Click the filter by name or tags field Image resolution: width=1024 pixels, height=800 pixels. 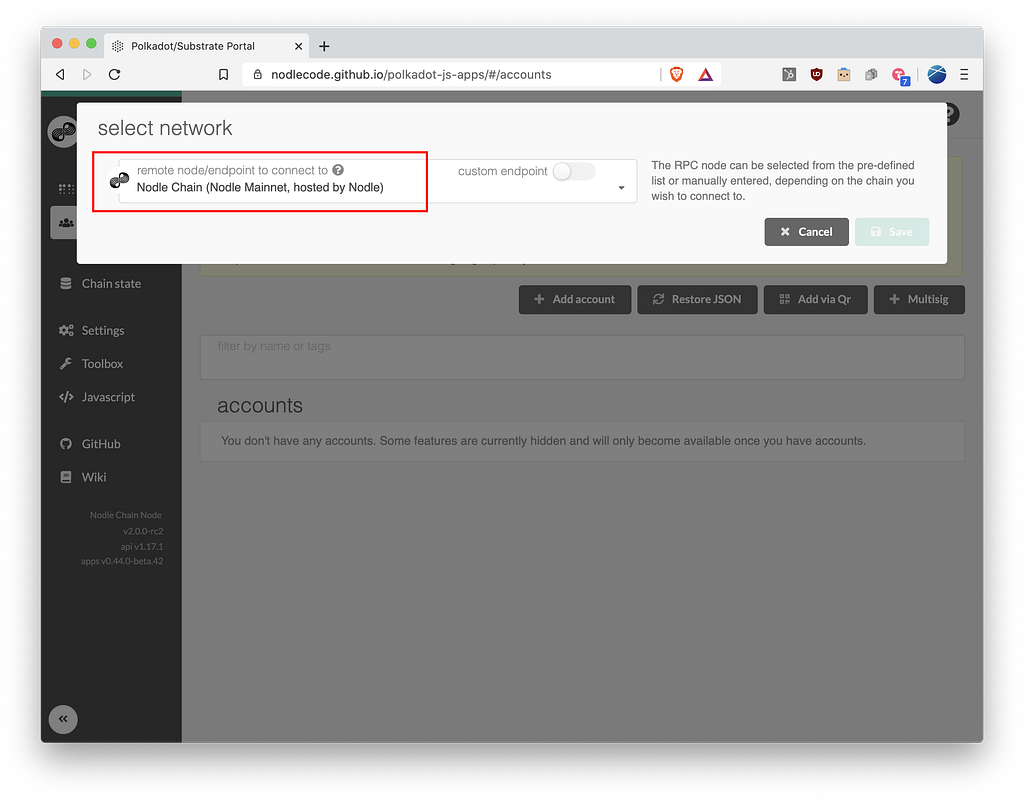click(x=582, y=357)
